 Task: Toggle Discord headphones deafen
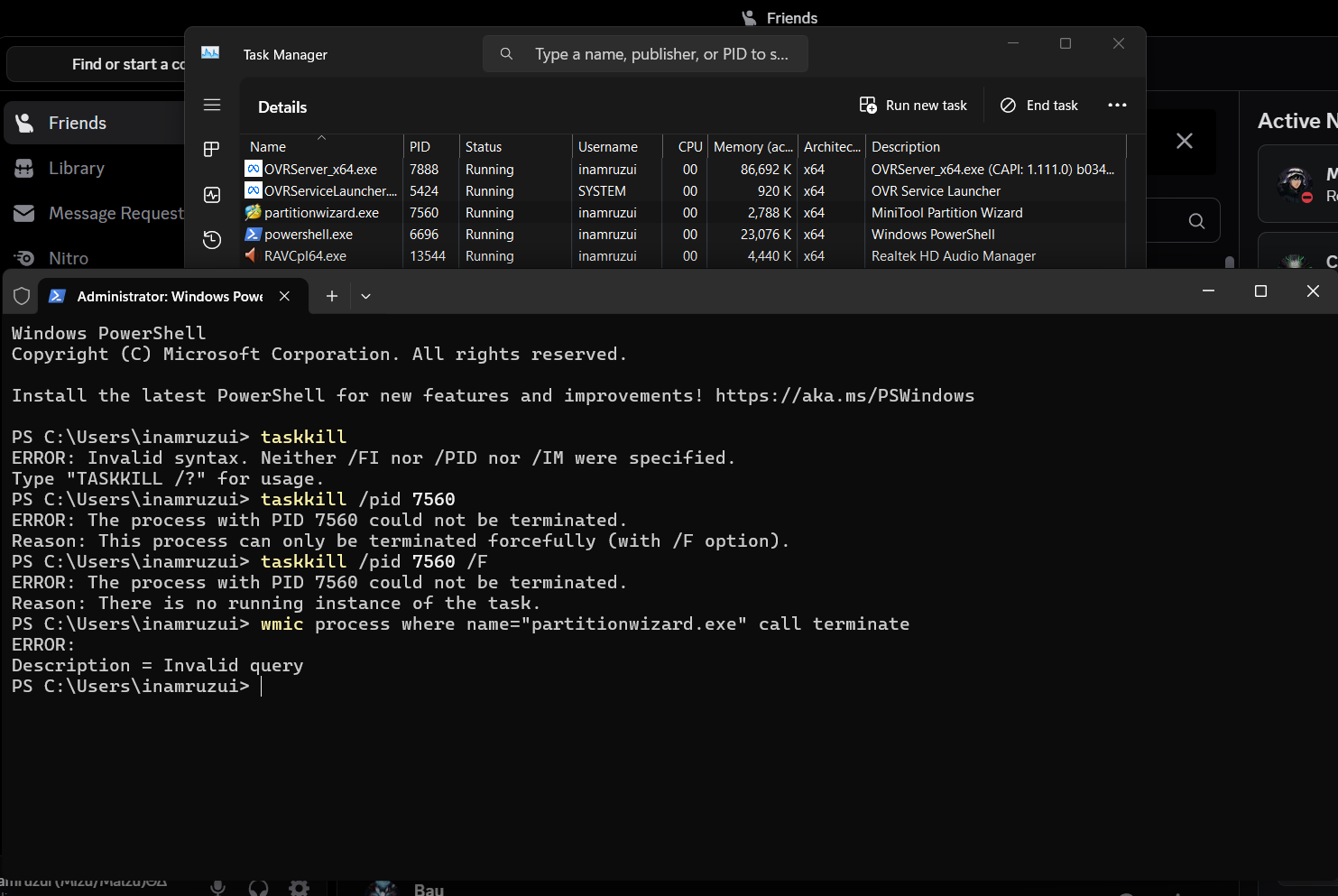click(x=258, y=887)
